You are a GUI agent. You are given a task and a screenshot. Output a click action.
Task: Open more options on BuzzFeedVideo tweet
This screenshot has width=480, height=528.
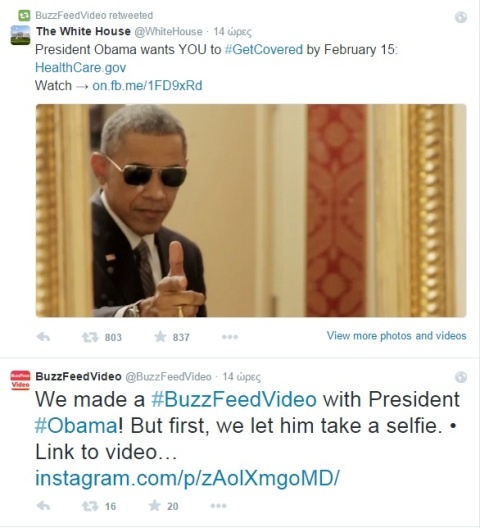point(219,506)
